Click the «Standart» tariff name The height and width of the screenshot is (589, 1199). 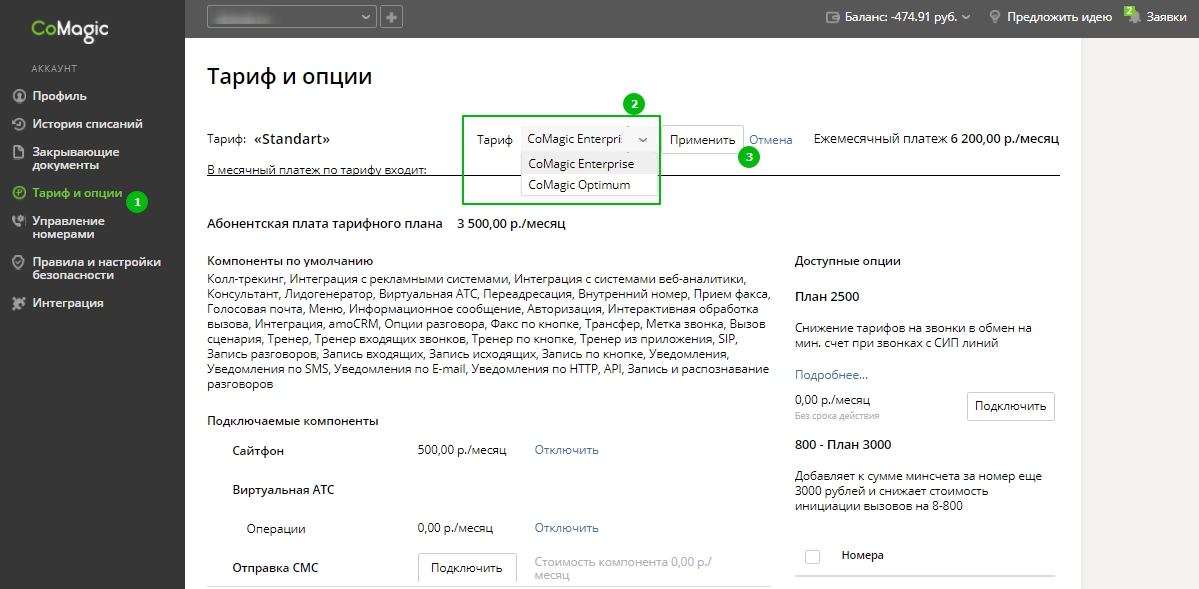tap(292, 139)
